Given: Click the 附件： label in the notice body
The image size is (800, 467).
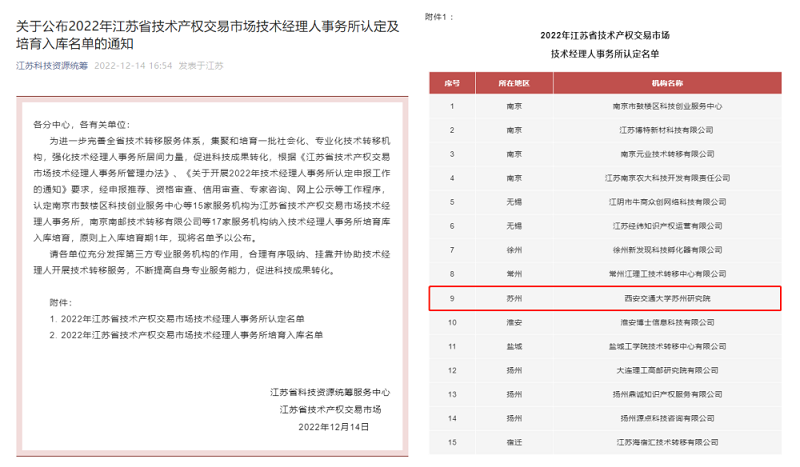Looking at the screenshot, I should [61, 303].
